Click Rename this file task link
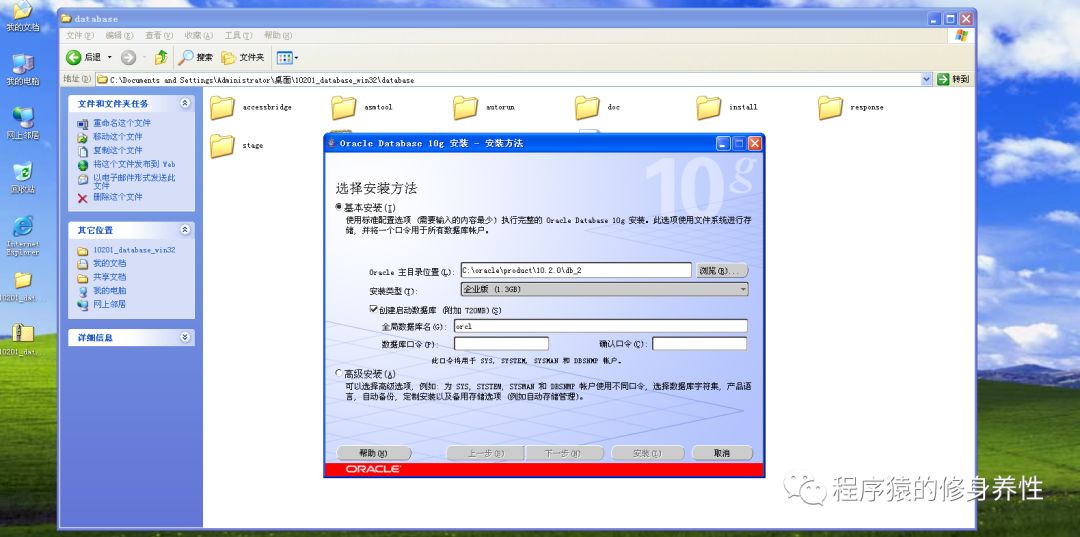Image resolution: width=1080 pixels, height=537 pixels. tap(114, 123)
